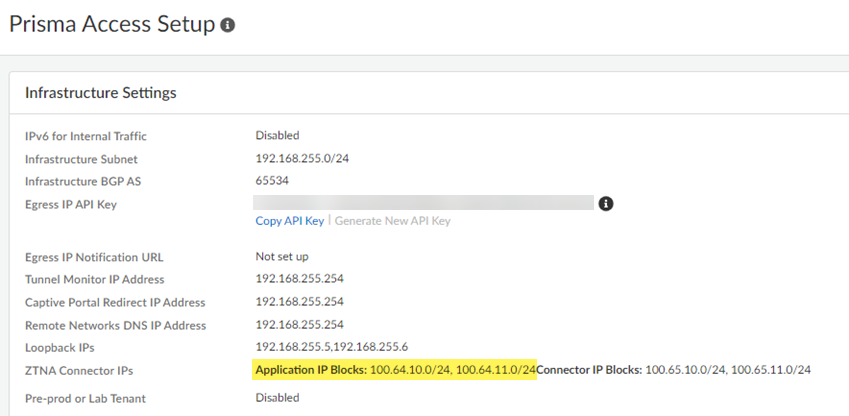
Task: Click the masked Egress IP API Key field
Action: [424, 203]
